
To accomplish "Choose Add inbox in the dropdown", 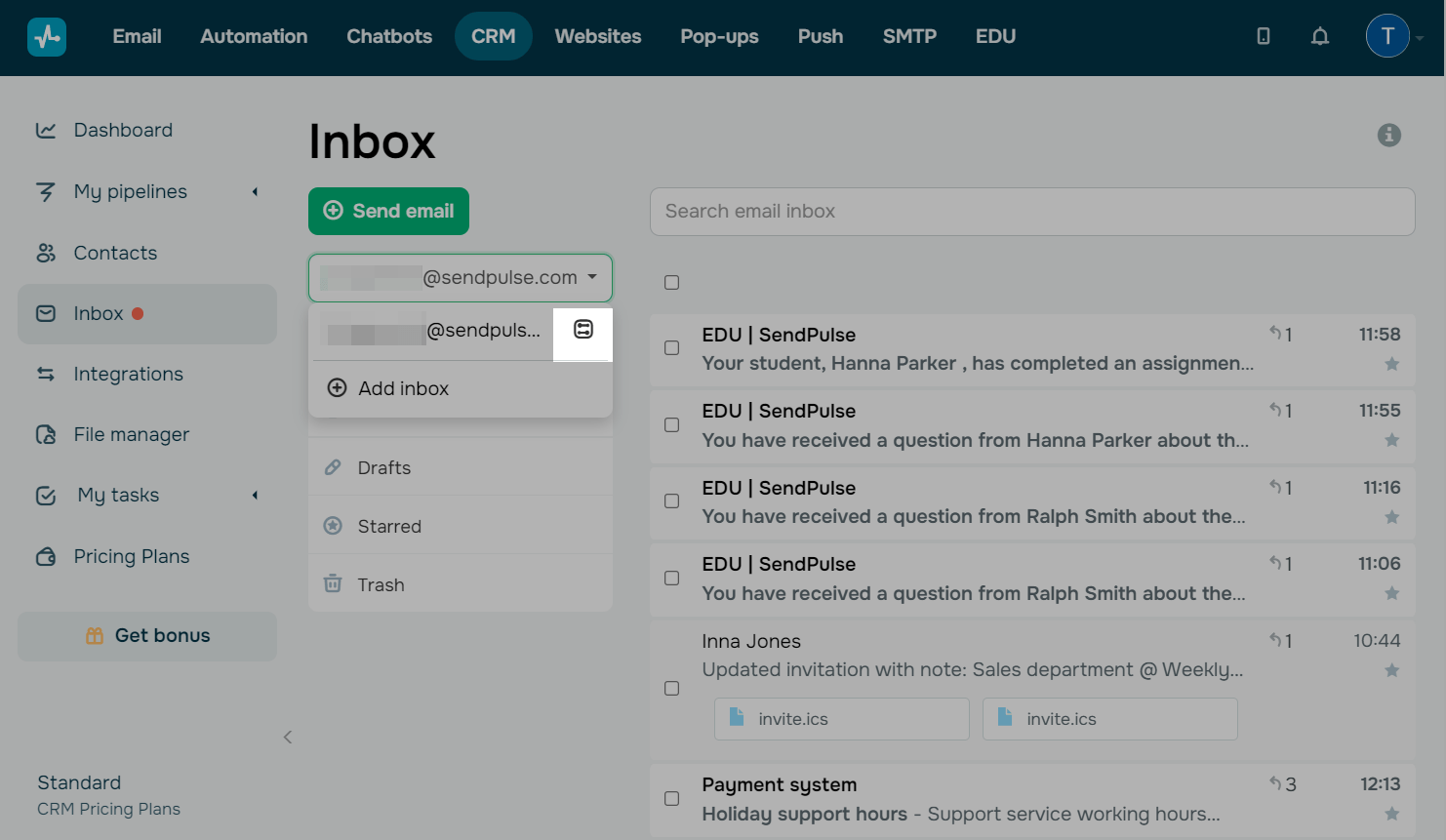I will pos(461,388).
